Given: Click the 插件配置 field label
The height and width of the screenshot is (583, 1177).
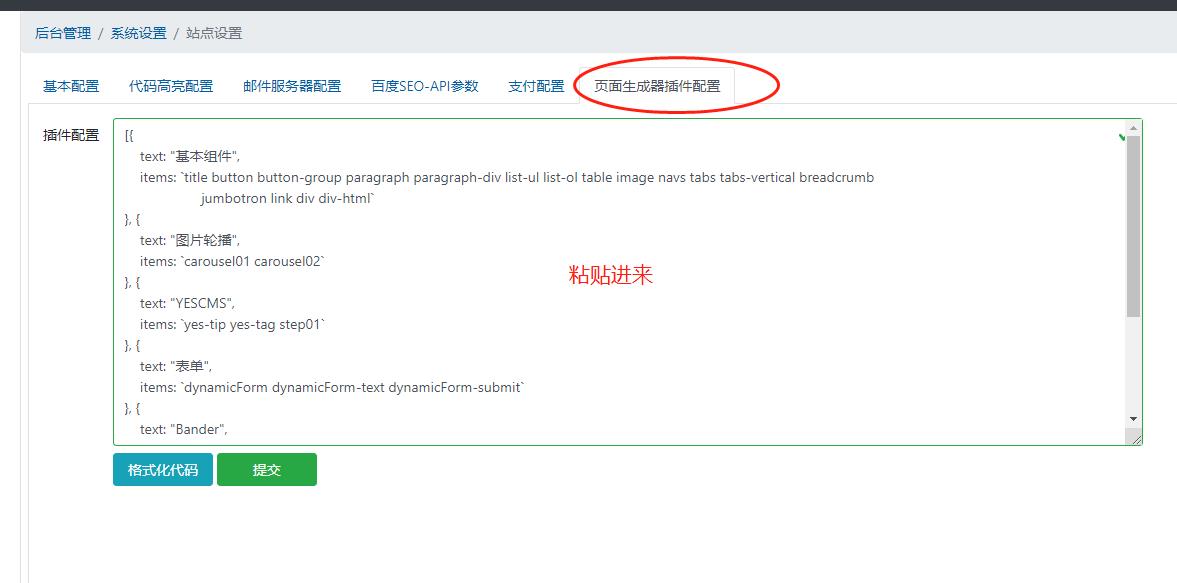Looking at the screenshot, I should (x=70, y=134).
